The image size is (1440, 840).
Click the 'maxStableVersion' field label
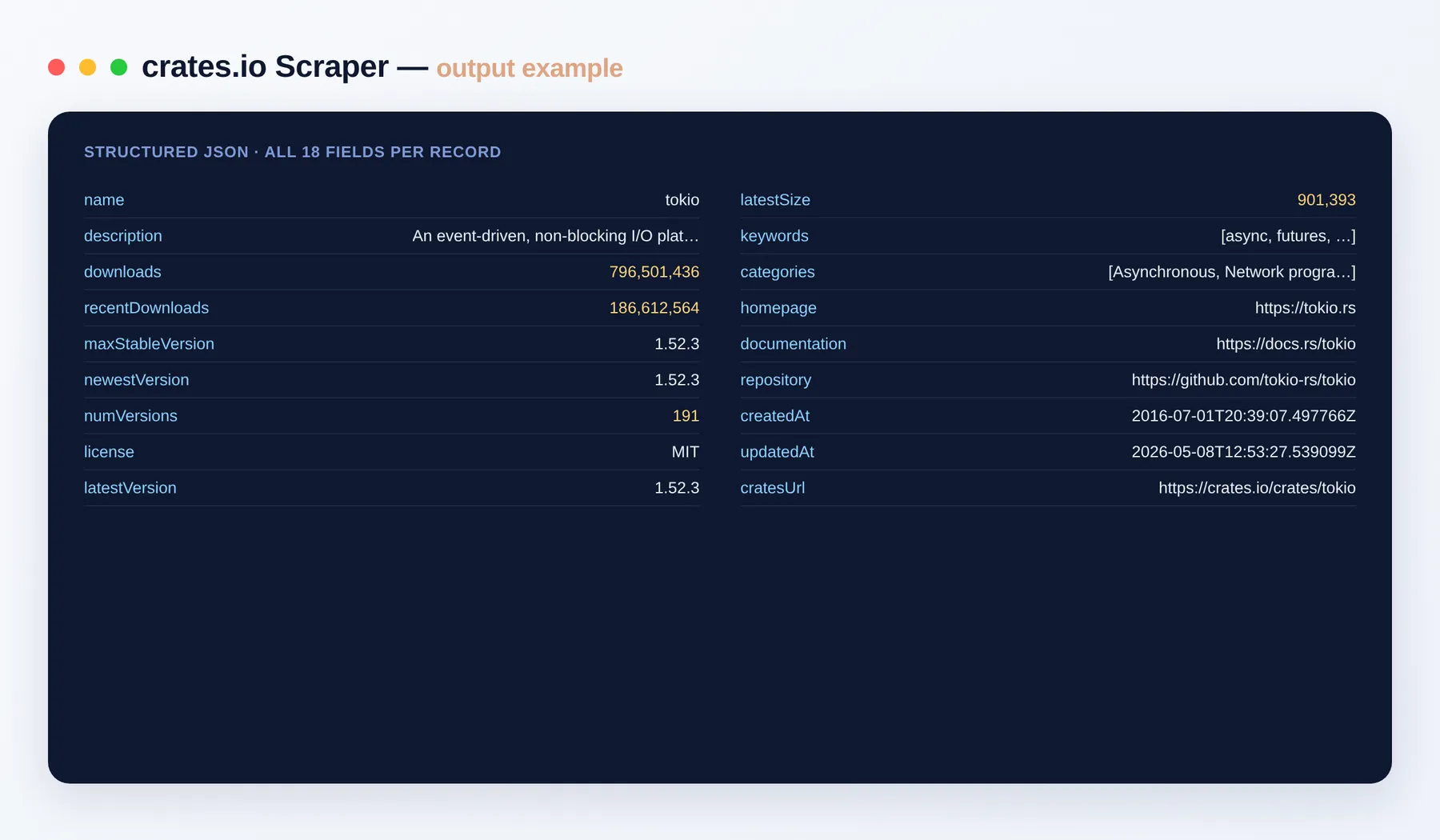pos(149,344)
